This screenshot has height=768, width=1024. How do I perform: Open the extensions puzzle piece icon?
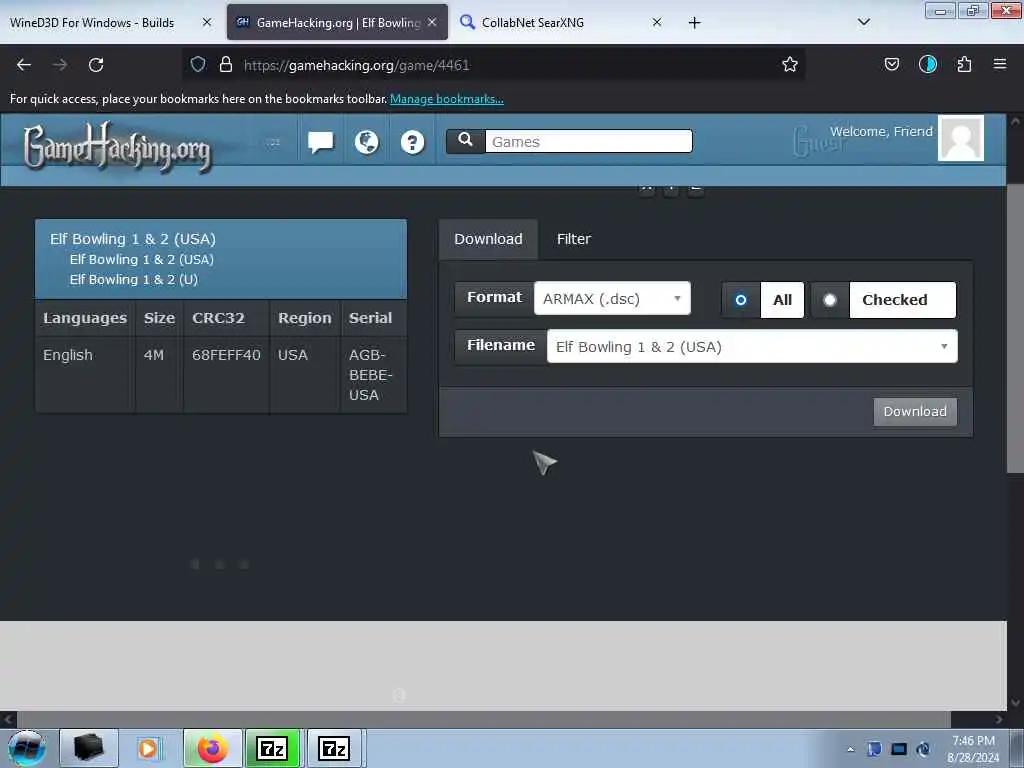coord(964,64)
